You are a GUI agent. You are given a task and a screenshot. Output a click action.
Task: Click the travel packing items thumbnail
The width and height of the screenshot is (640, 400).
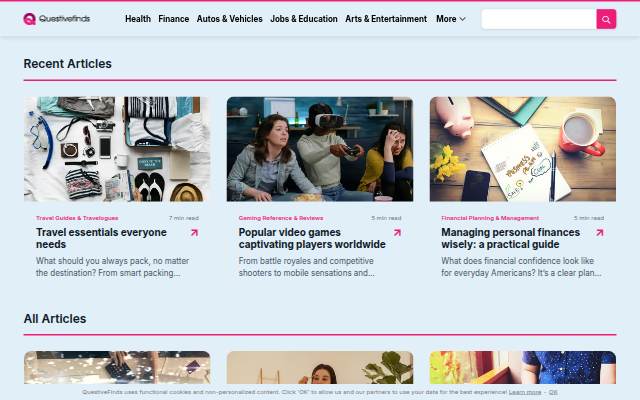point(117,149)
